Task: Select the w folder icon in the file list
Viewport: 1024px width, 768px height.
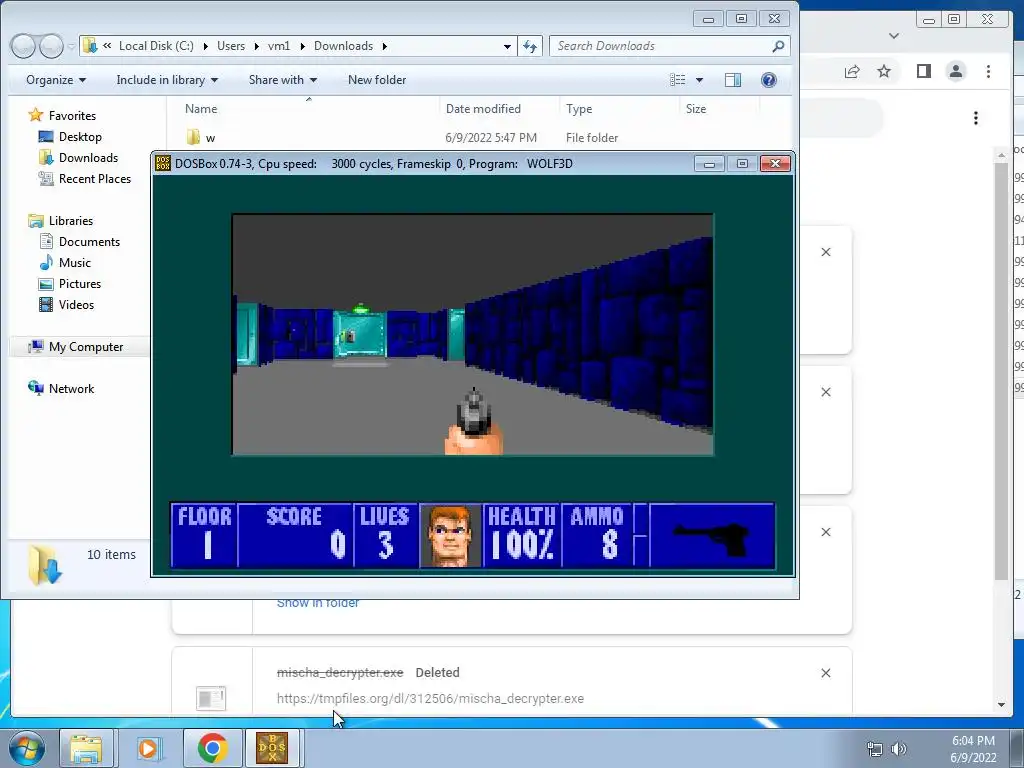Action: pos(193,137)
